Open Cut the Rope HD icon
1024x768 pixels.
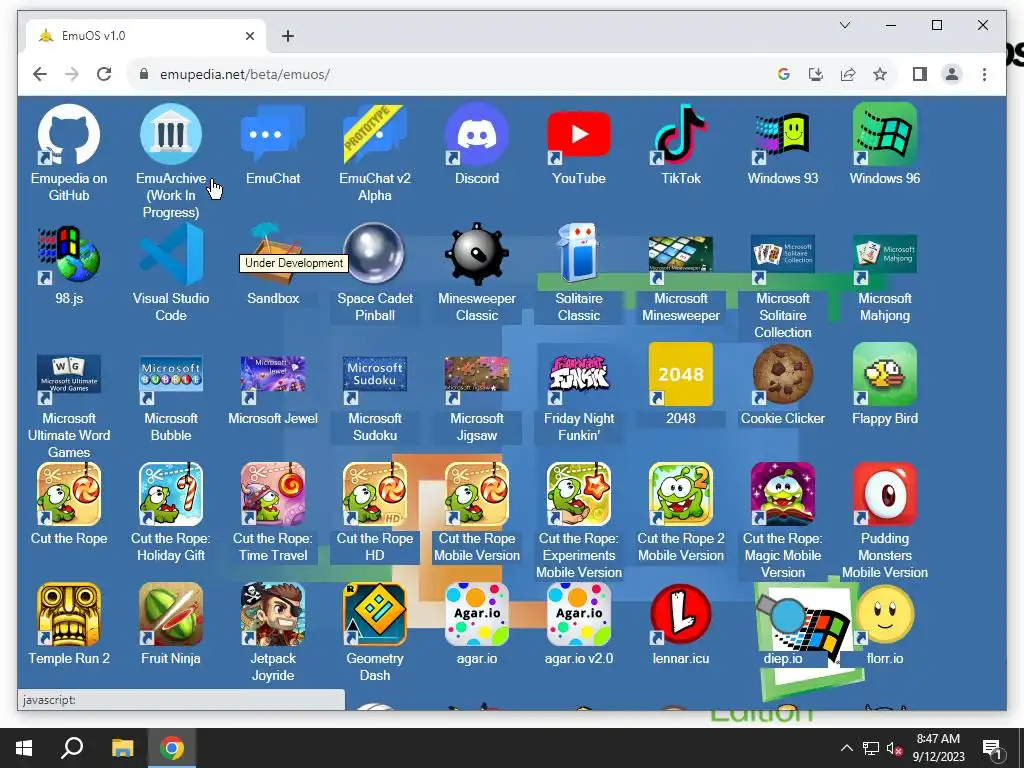coord(375,494)
